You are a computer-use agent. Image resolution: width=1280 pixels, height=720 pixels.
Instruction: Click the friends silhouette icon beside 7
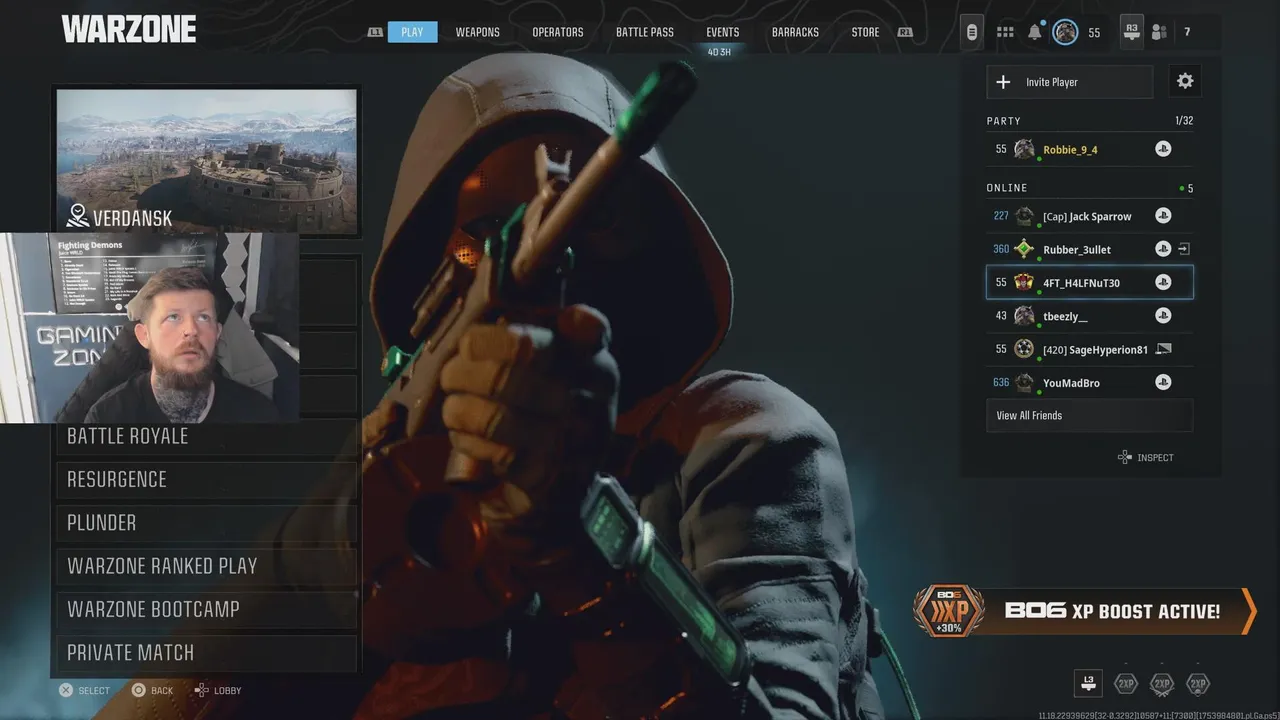coord(1159,32)
